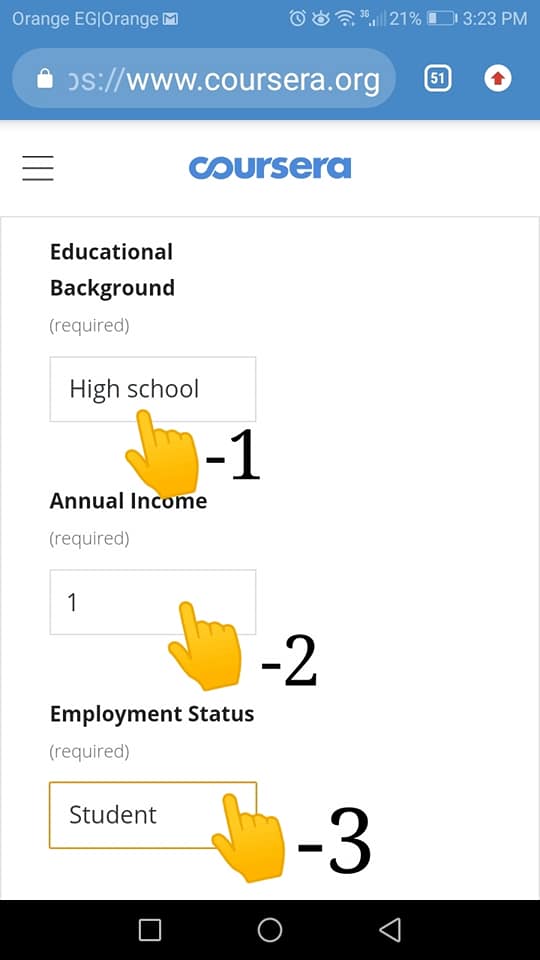Tap the Wi-Fi icon in status bar

tap(346, 19)
